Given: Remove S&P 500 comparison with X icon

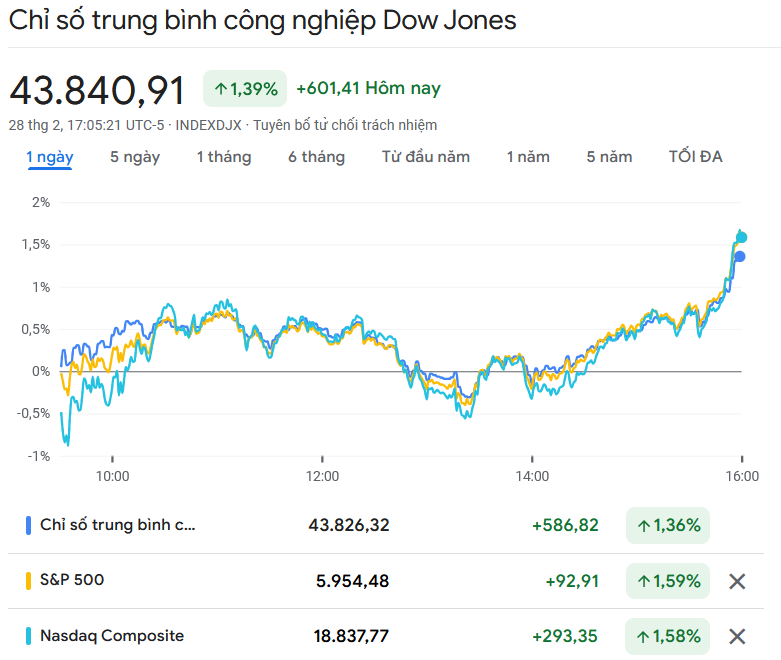Looking at the screenshot, I should pos(737,581).
